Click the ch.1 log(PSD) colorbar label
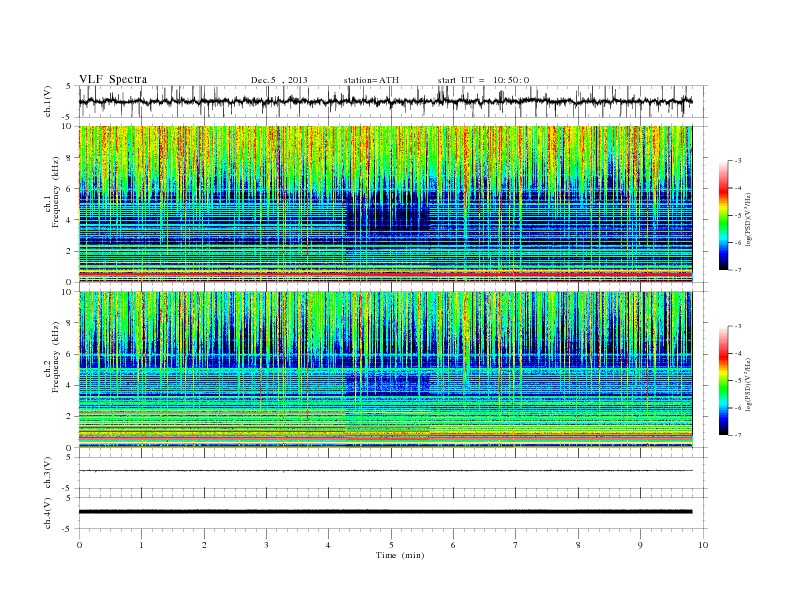792x612 pixels. tap(748, 219)
